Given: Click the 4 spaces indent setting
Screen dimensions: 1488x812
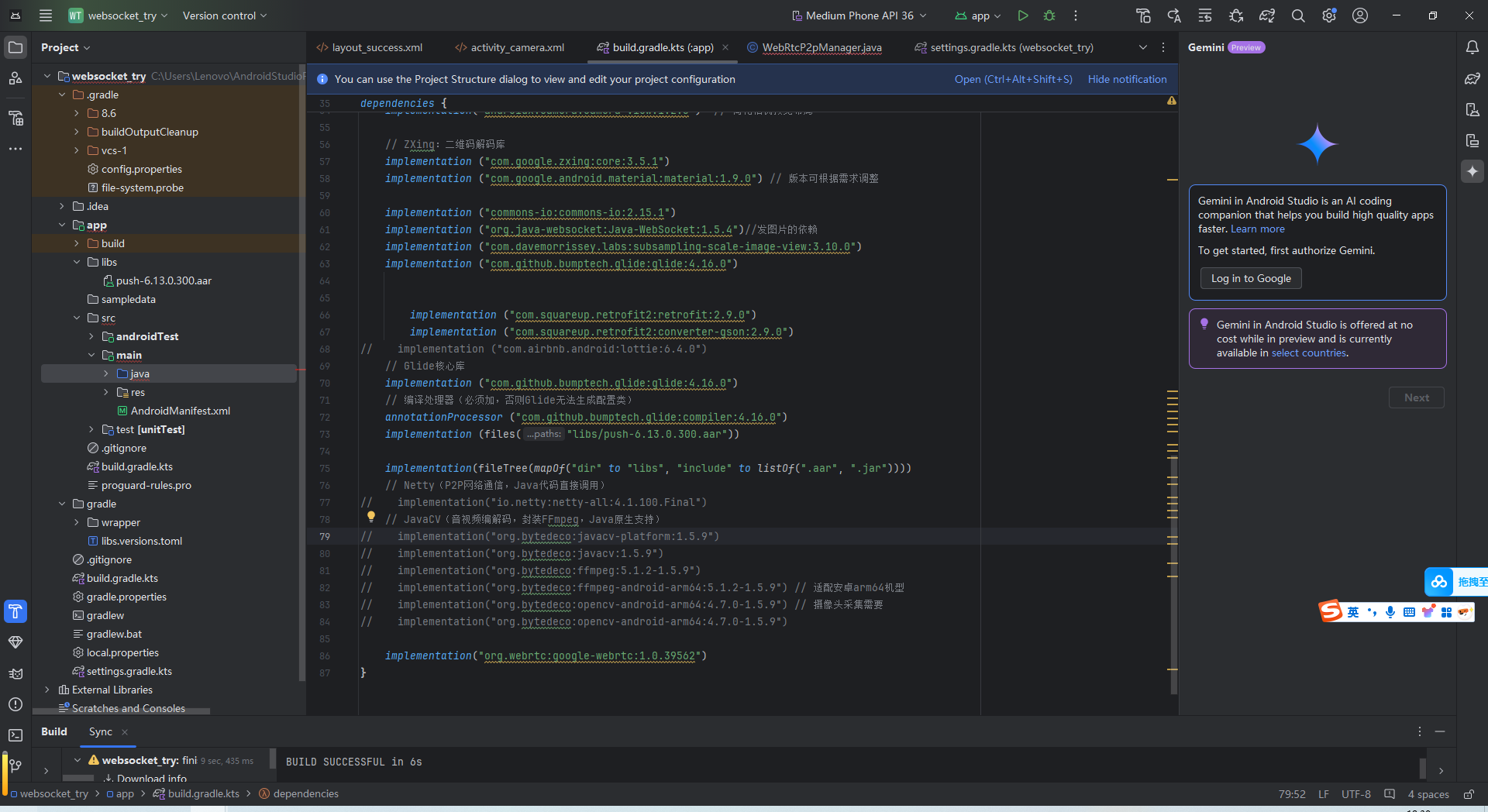Looking at the screenshot, I should pyautogui.click(x=1428, y=794).
